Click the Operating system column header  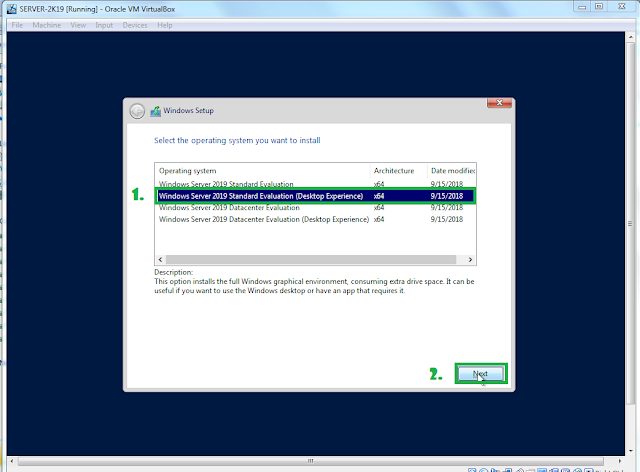pyautogui.click(x=262, y=171)
